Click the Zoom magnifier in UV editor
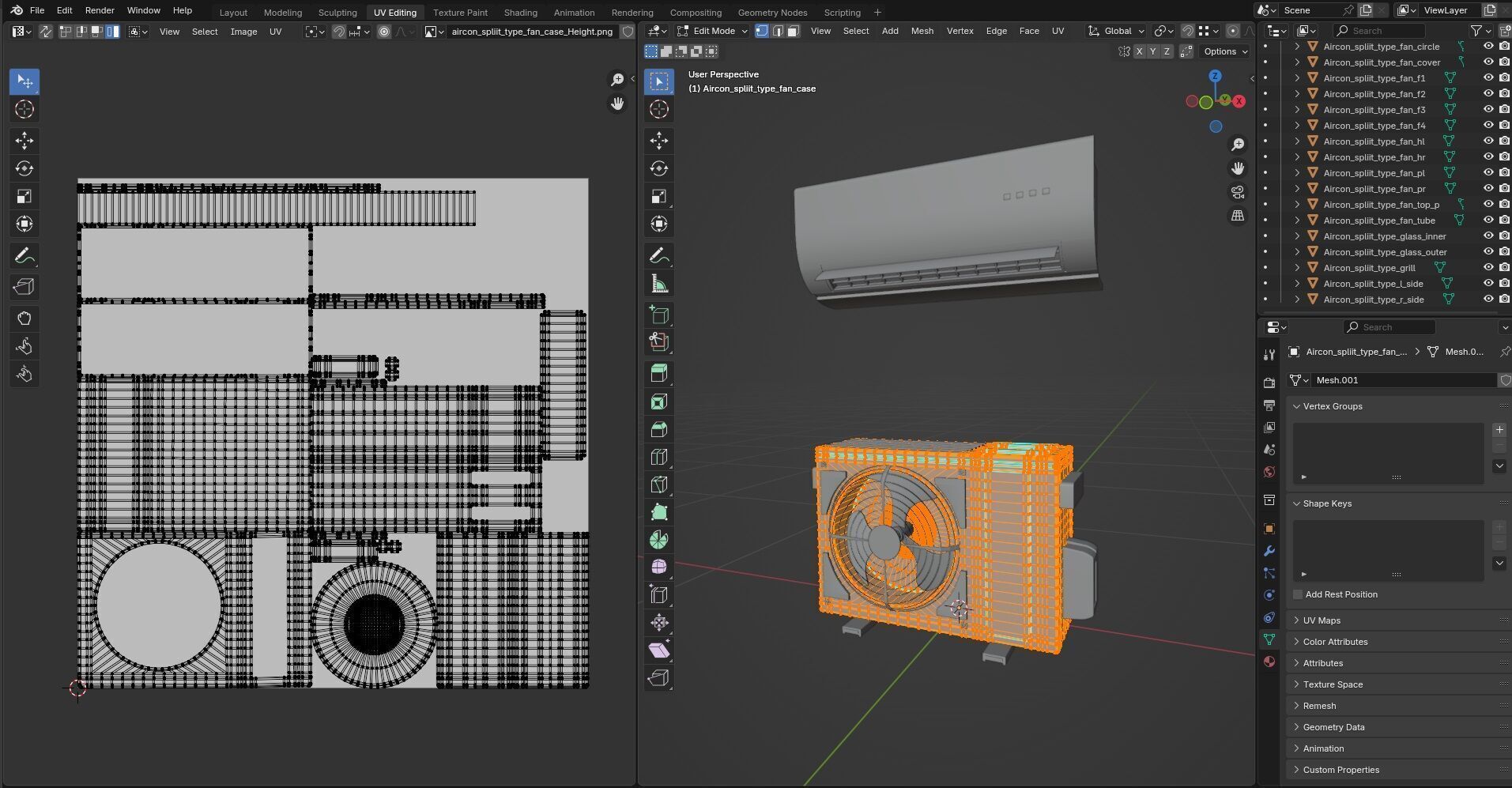Image resolution: width=1512 pixels, height=788 pixels. pos(616,79)
